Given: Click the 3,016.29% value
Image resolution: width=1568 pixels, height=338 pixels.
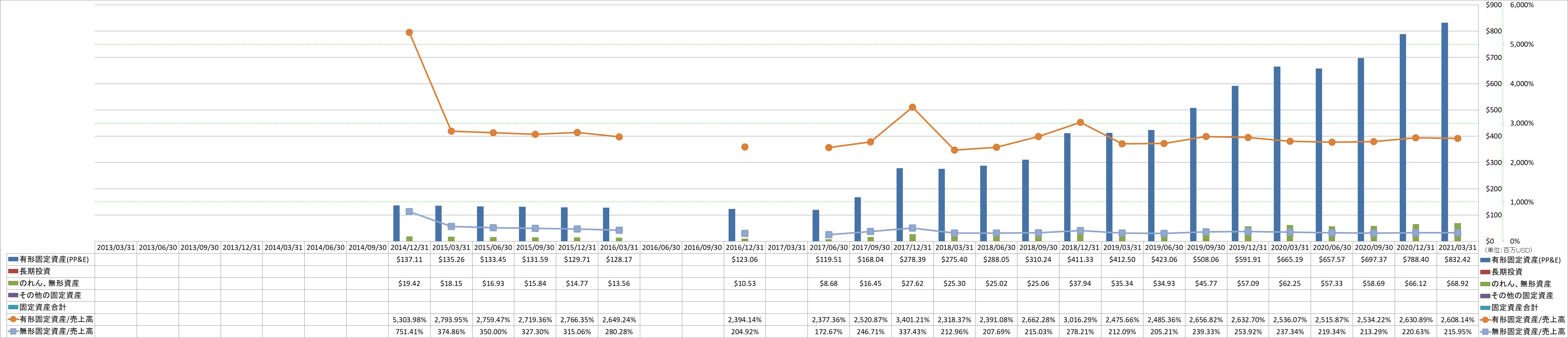Looking at the screenshot, I should click(1081, 319).
